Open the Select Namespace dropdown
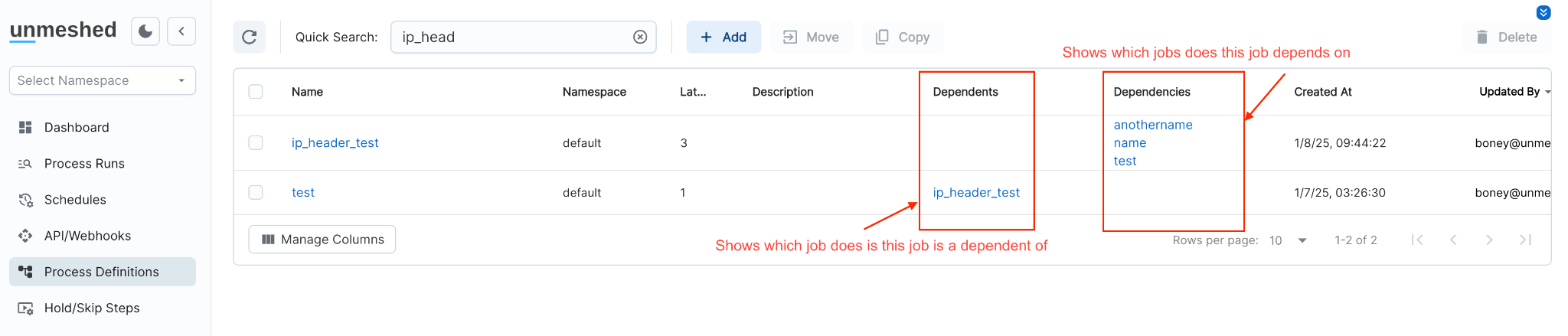The image size is (1568, 336). pos(103,80)
